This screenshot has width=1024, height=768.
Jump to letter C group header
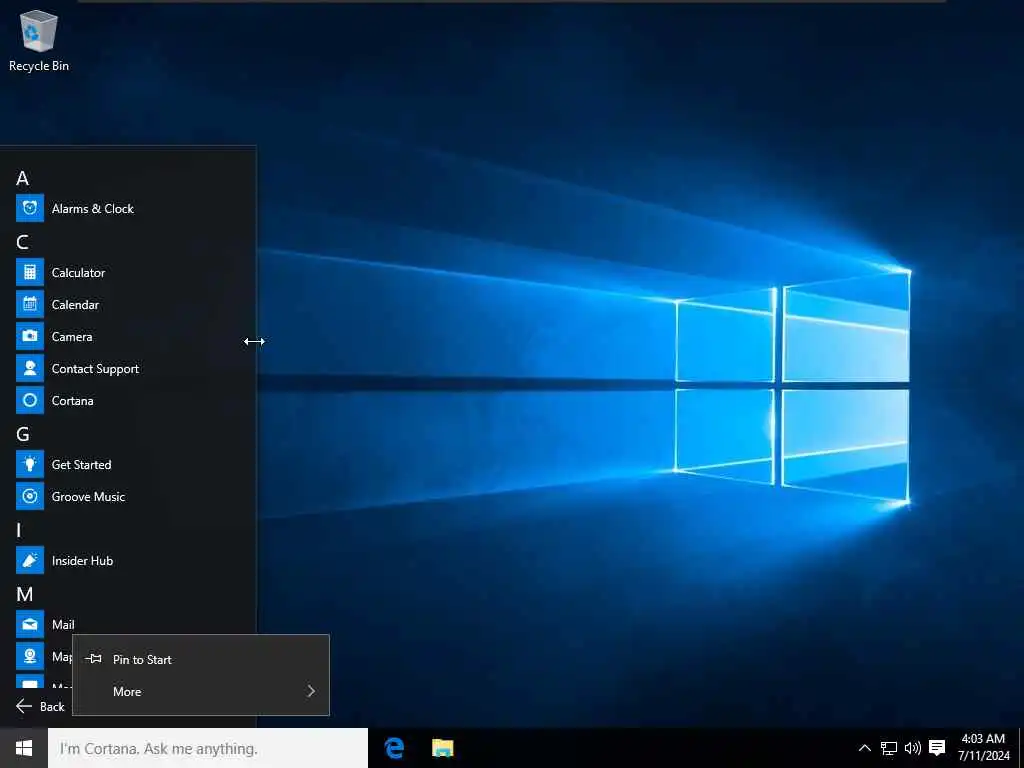[x=23, y=242]
